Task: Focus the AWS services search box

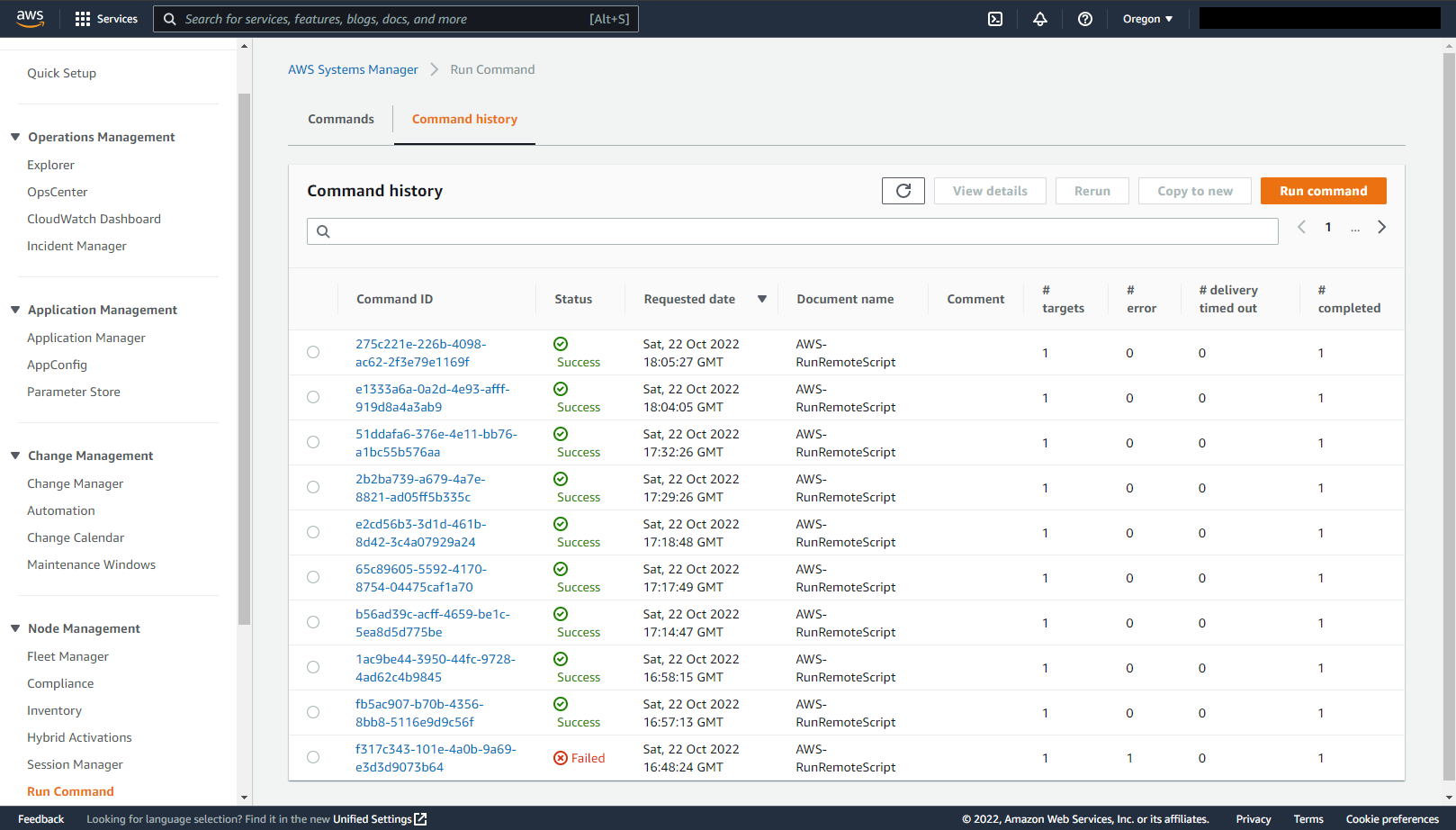Action: pos(396,19)
